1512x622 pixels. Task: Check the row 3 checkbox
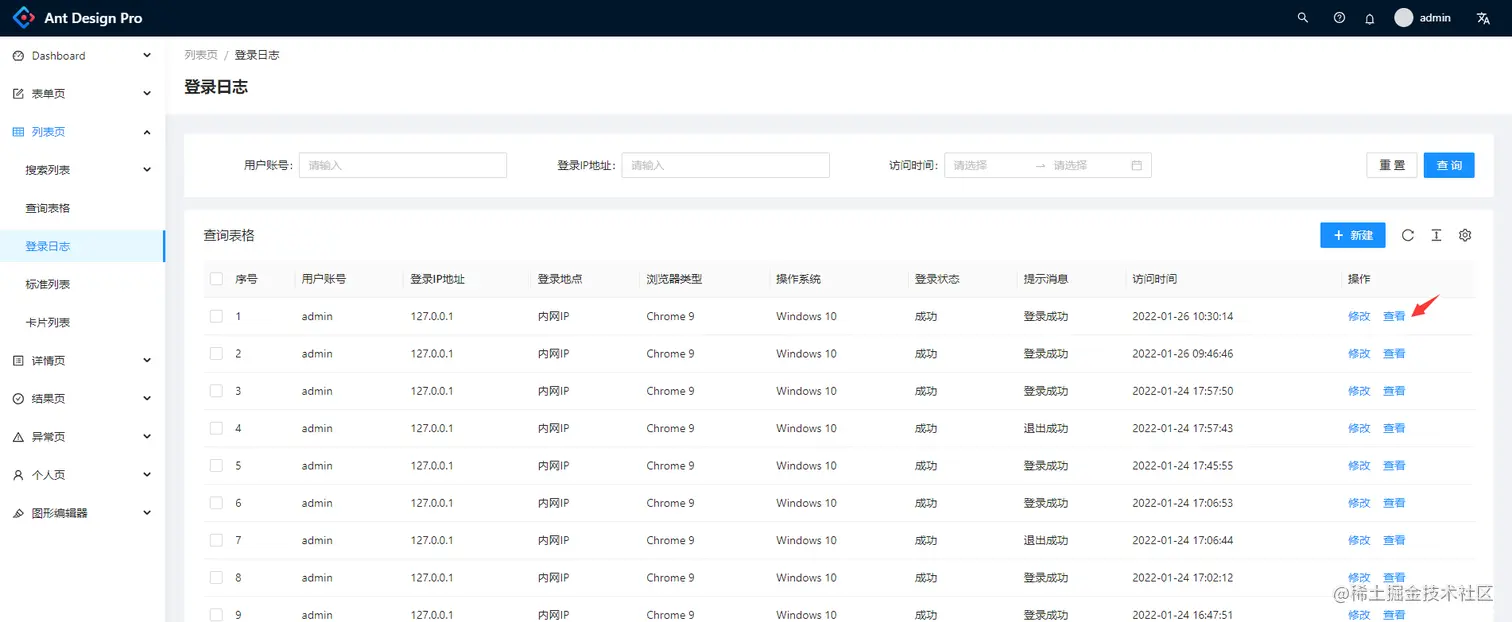[216, 391]
